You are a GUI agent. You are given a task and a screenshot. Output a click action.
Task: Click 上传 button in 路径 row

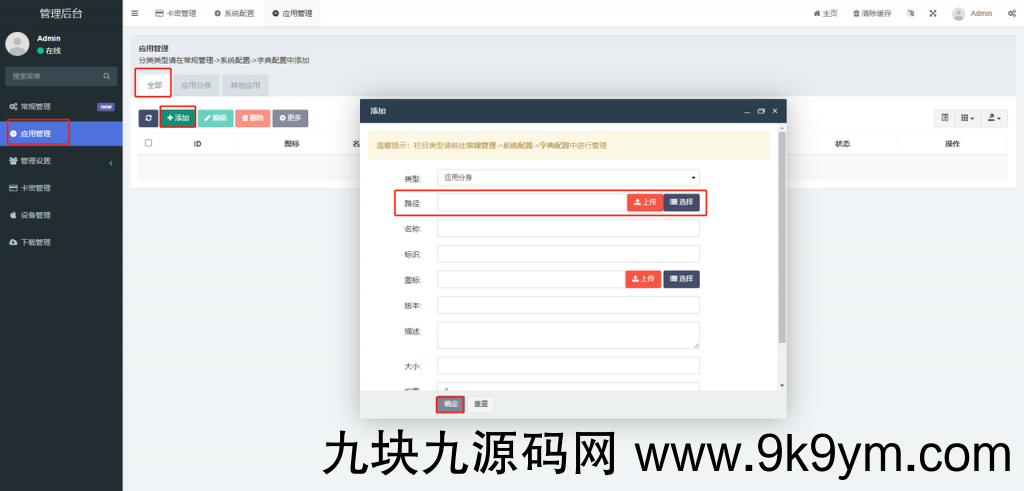645,202
